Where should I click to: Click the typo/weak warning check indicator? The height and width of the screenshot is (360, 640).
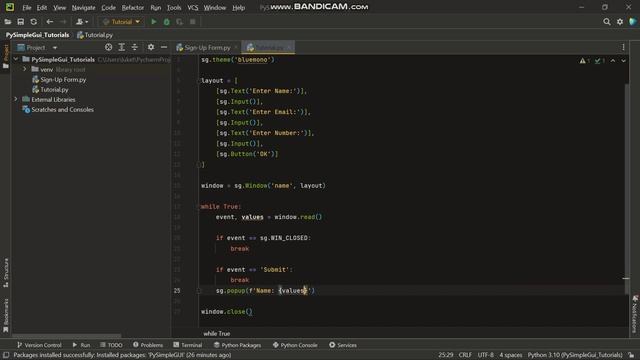coord(600,61)
